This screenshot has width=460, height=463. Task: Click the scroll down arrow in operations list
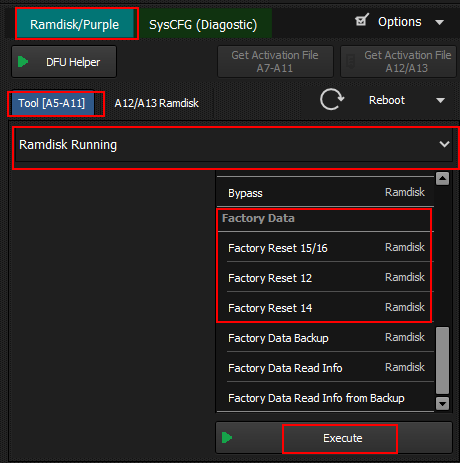tap(442, 404)
